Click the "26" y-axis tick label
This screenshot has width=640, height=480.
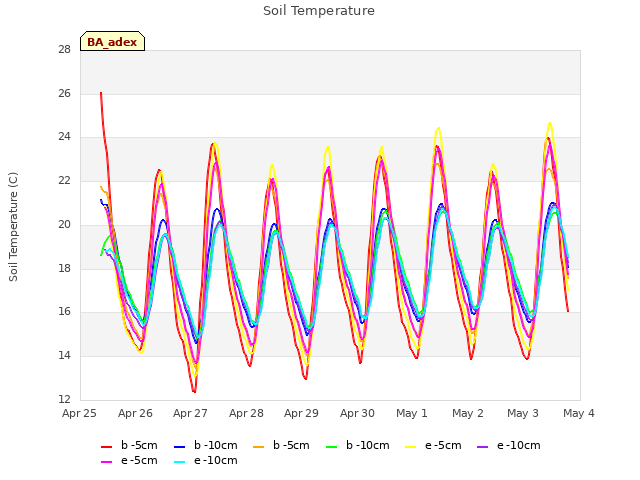[64, 93]
